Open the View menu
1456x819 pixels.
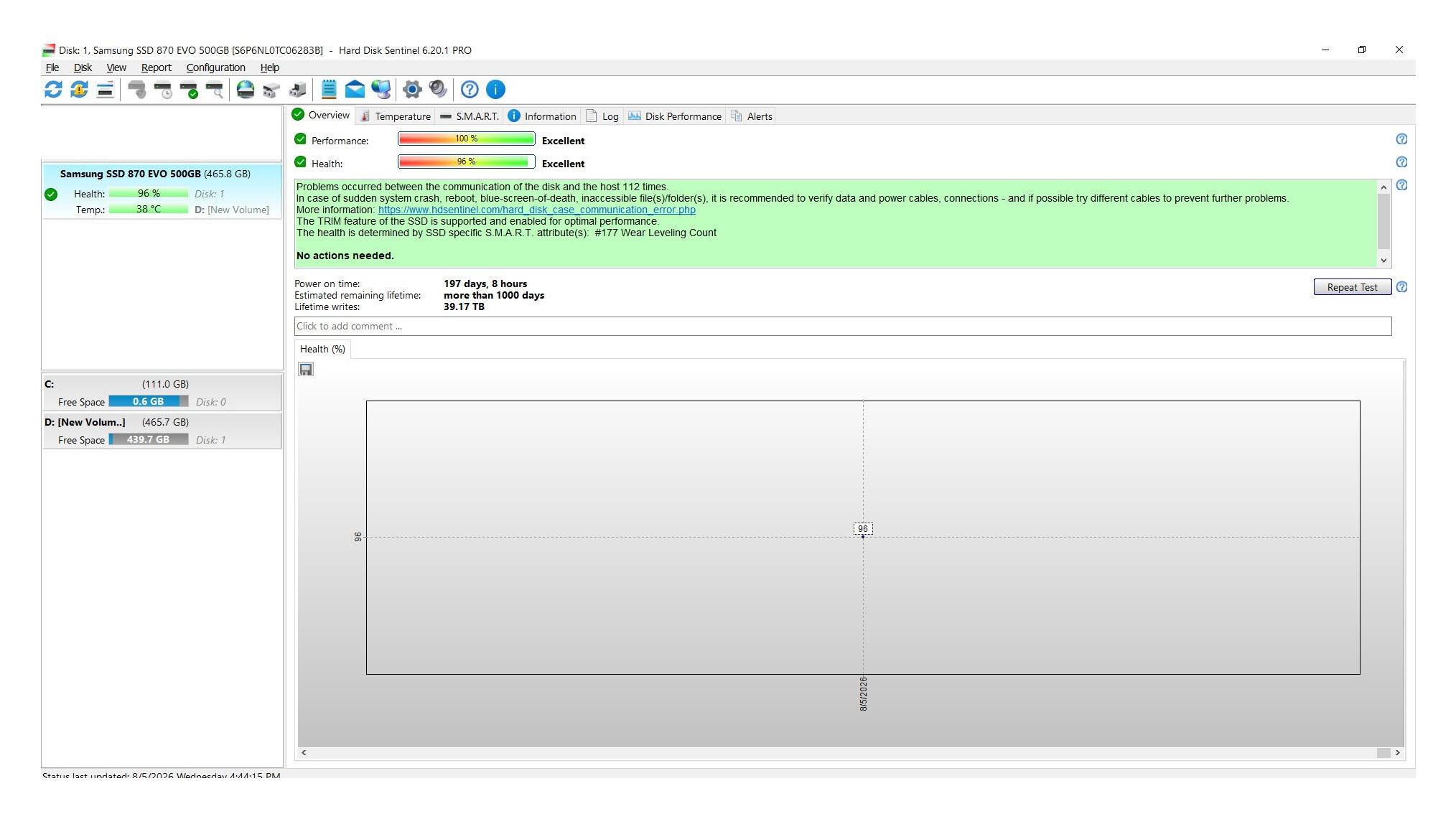tap(116, 67)
